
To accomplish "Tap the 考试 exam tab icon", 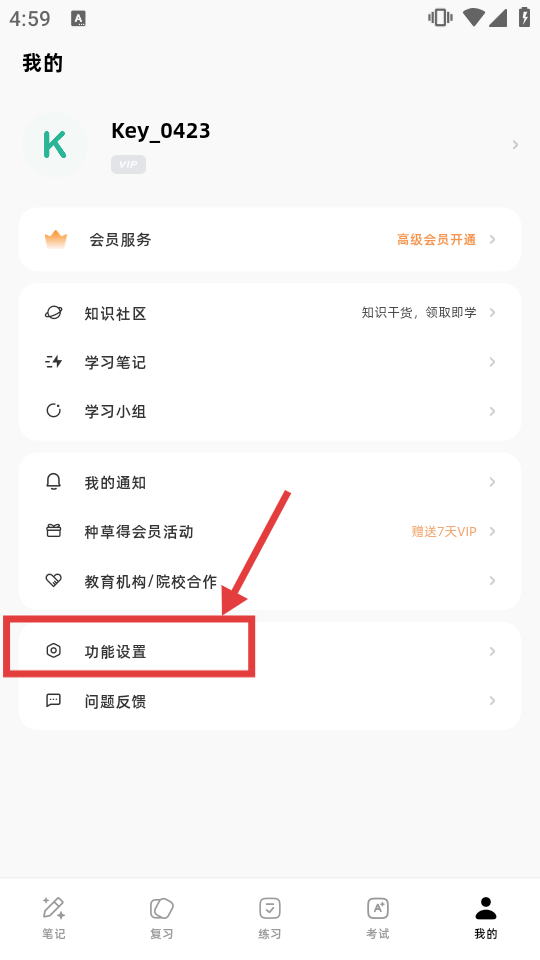I will (378, 908).
